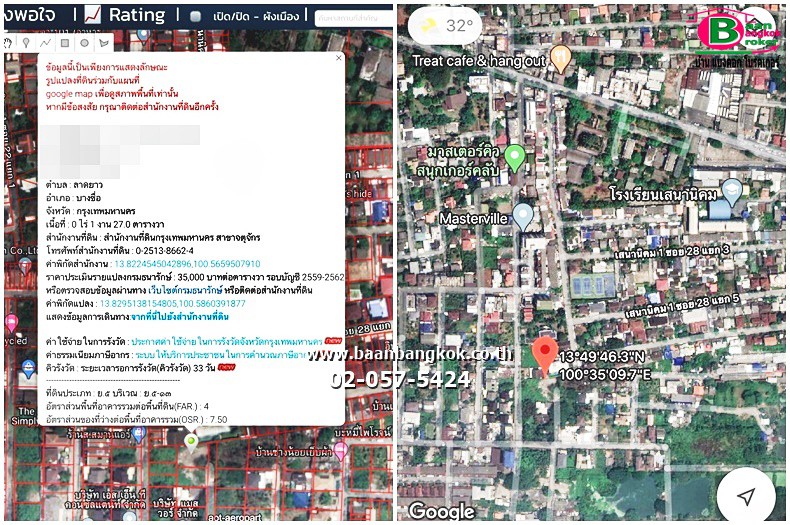The image size is (790, 525).
Task: Open the เว็บไซต์กรมธนารักษ์ link
Action: (185, 290)
